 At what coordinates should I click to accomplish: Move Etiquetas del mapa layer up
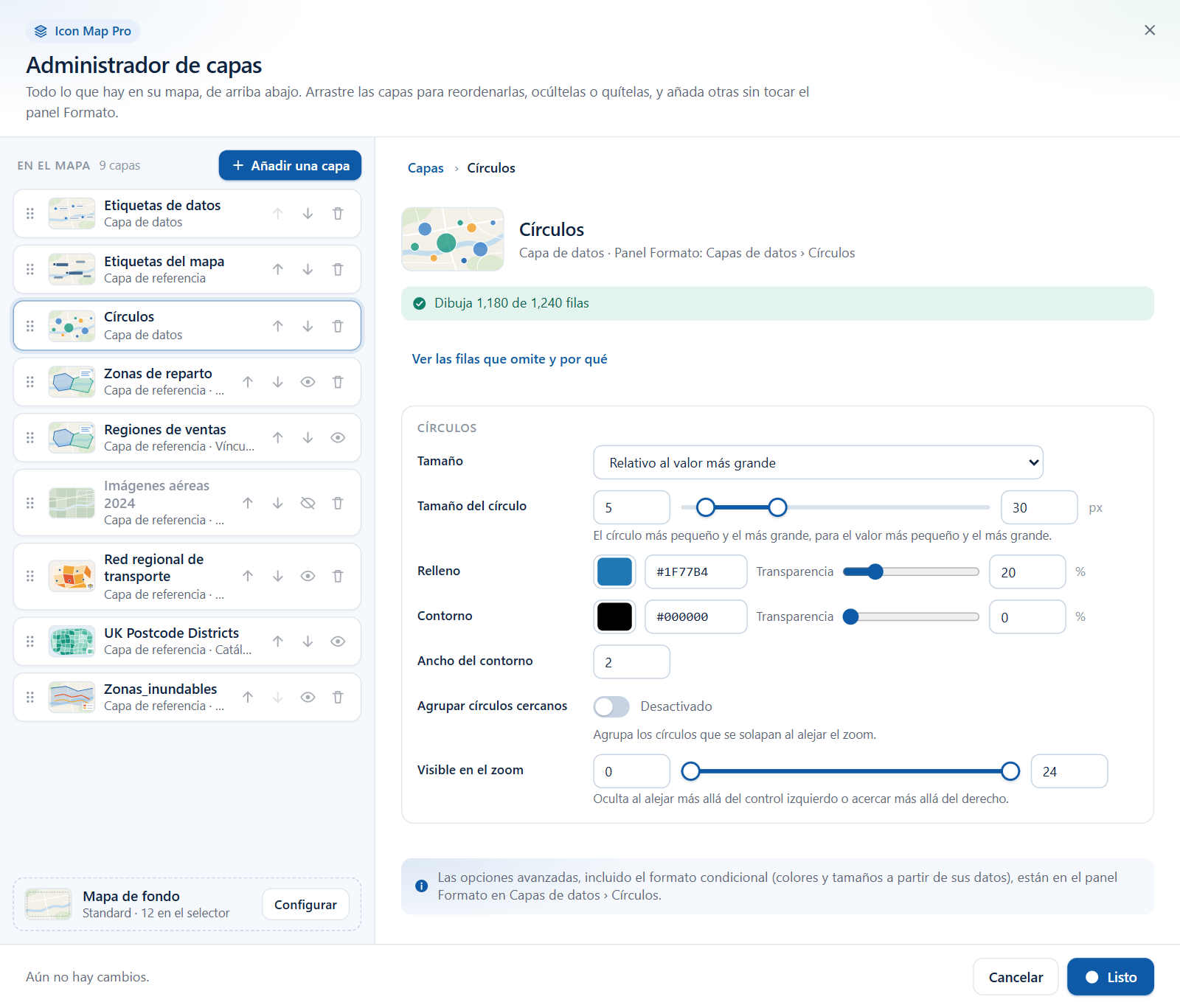(x=277, y=270)
